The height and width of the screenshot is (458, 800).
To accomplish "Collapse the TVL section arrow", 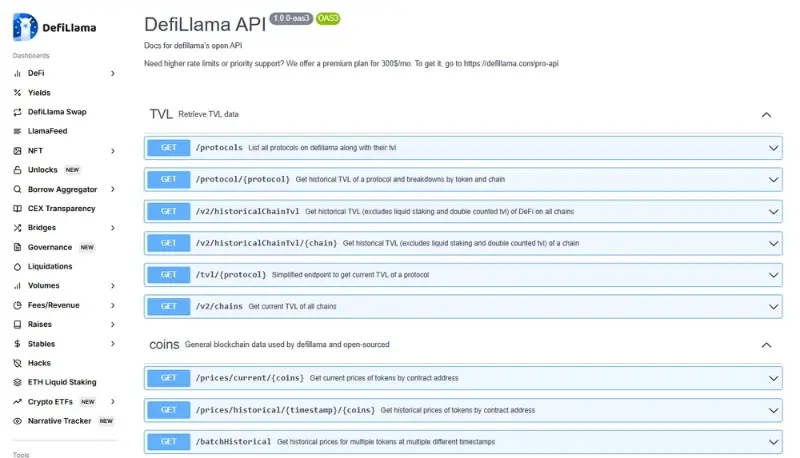I will click(x=766, y=115).
